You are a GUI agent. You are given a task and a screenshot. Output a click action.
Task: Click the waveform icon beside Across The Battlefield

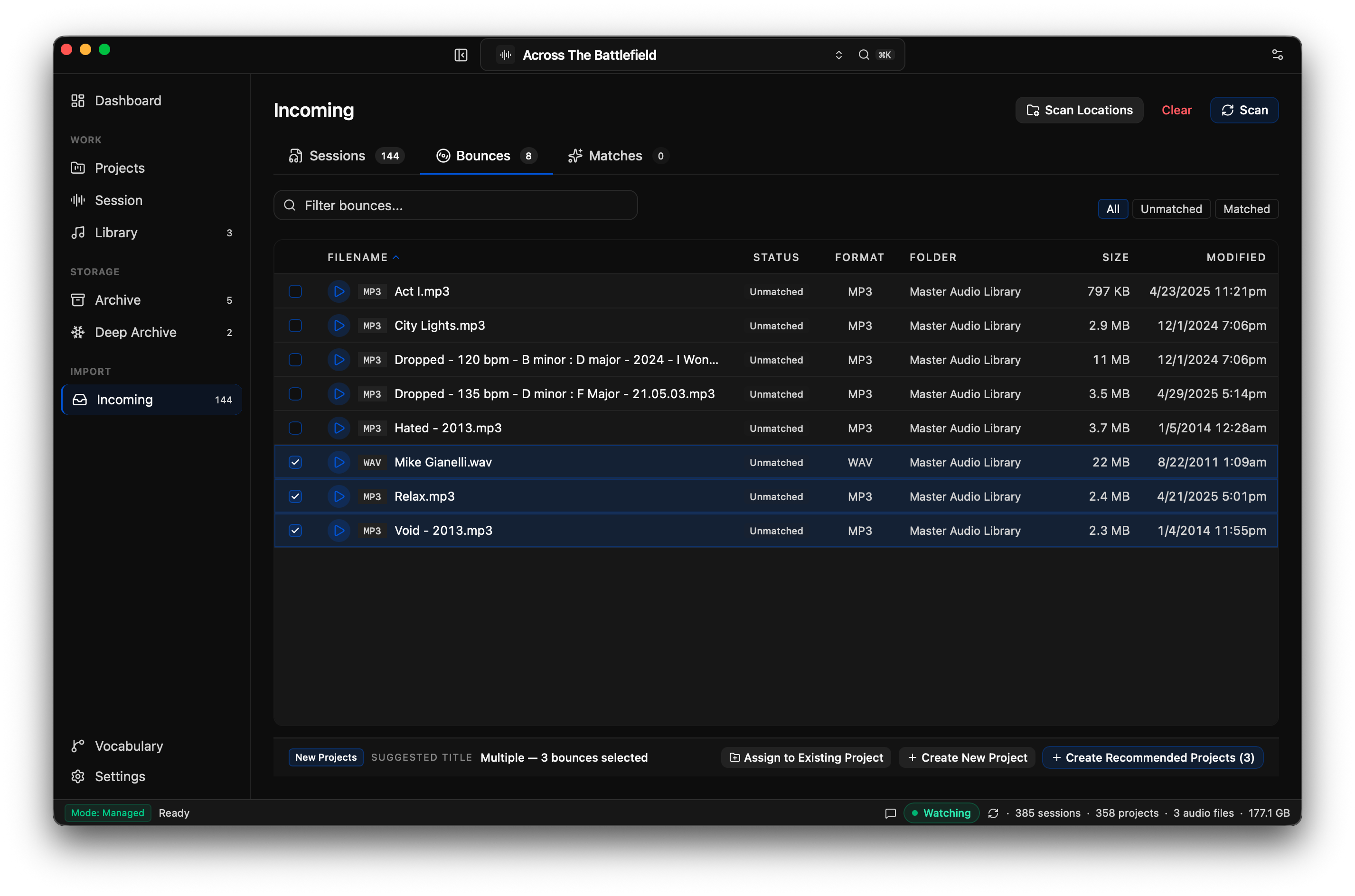coord(505,55)
